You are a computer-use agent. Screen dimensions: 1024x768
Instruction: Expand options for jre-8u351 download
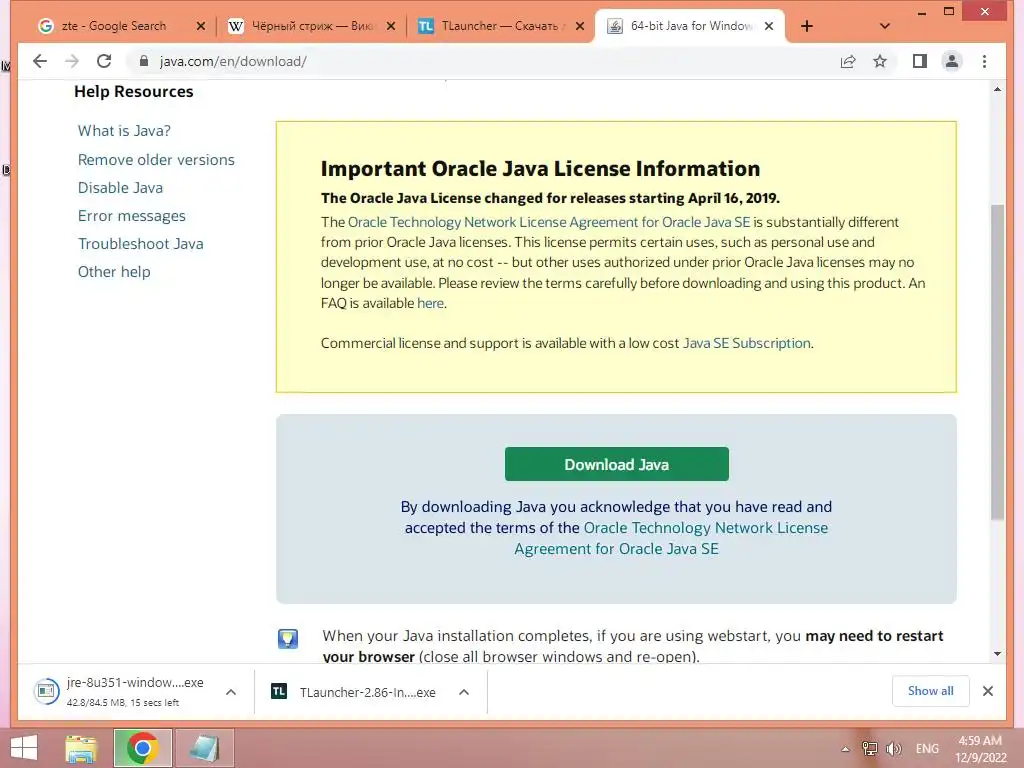click(231, 692)
